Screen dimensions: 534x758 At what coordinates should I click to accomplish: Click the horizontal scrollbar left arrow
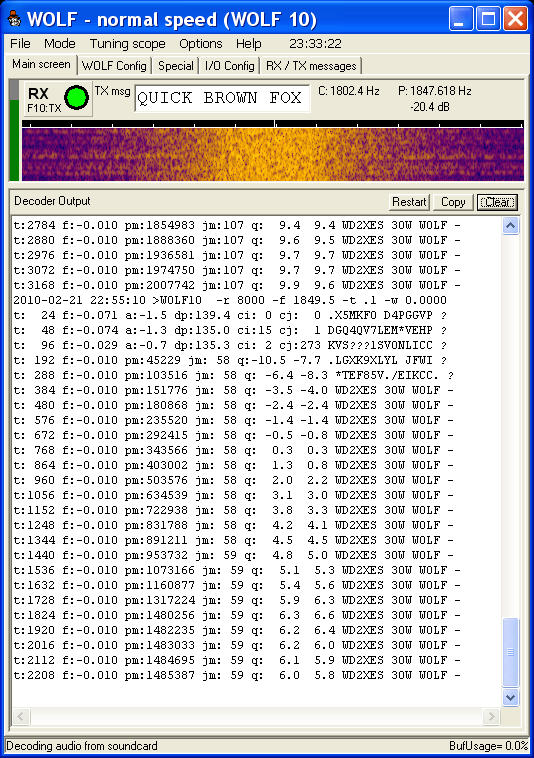pyautogui.click(x=20, y=716)
